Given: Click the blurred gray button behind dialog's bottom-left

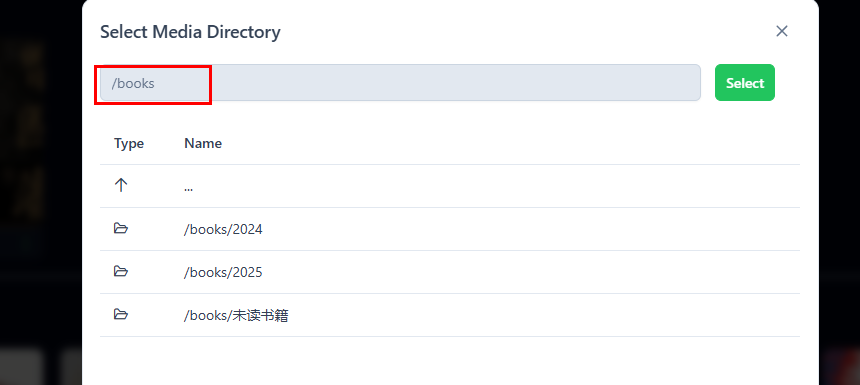Looking at the screenshot, I should pyautogui.click(x=22, y=366).
